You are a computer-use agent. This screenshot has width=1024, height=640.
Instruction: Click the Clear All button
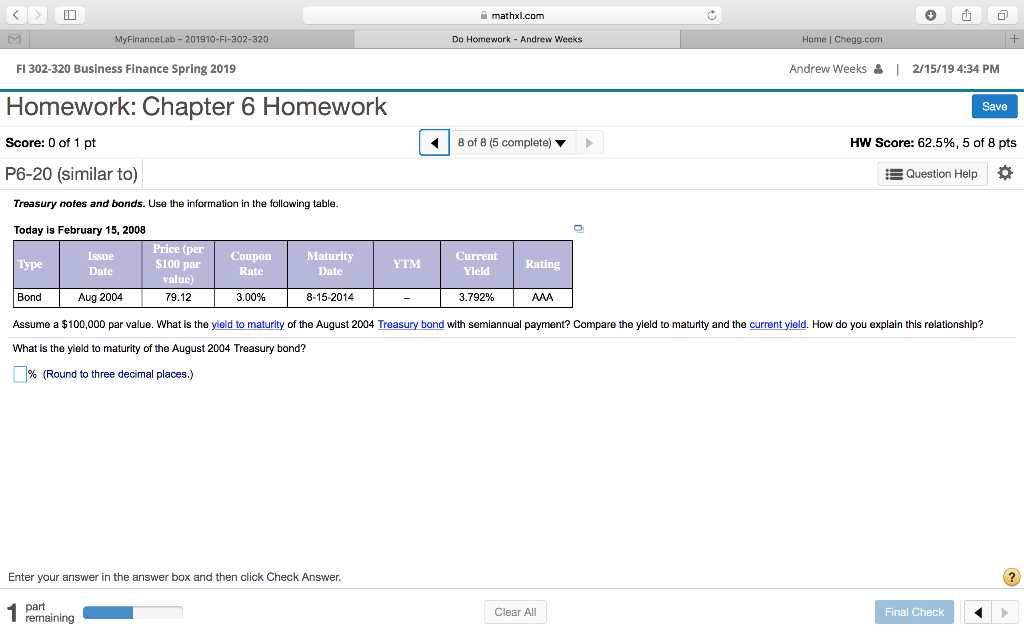click(x=515, y=611)
